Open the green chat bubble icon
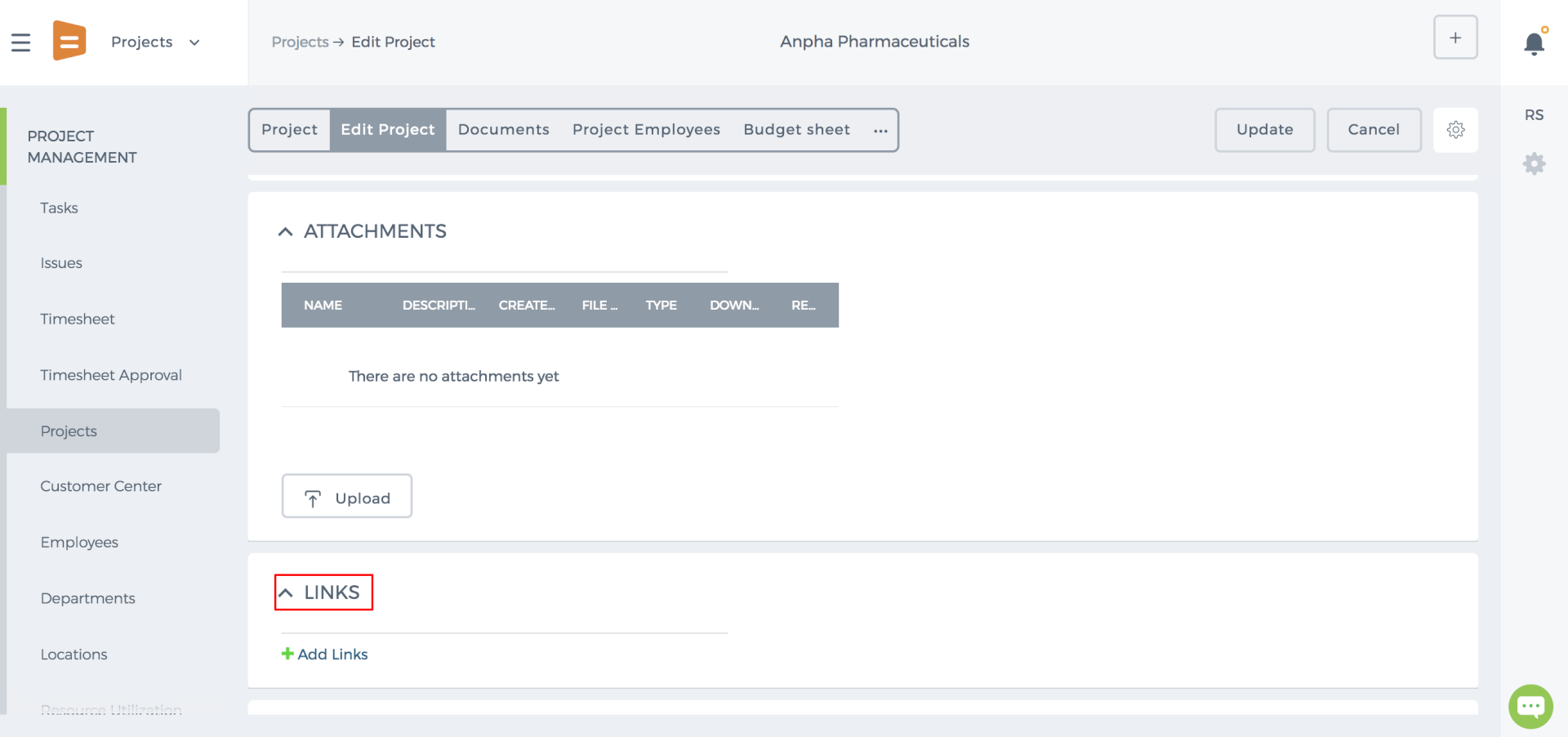The image size is (1568, 737). point(1530,706)
